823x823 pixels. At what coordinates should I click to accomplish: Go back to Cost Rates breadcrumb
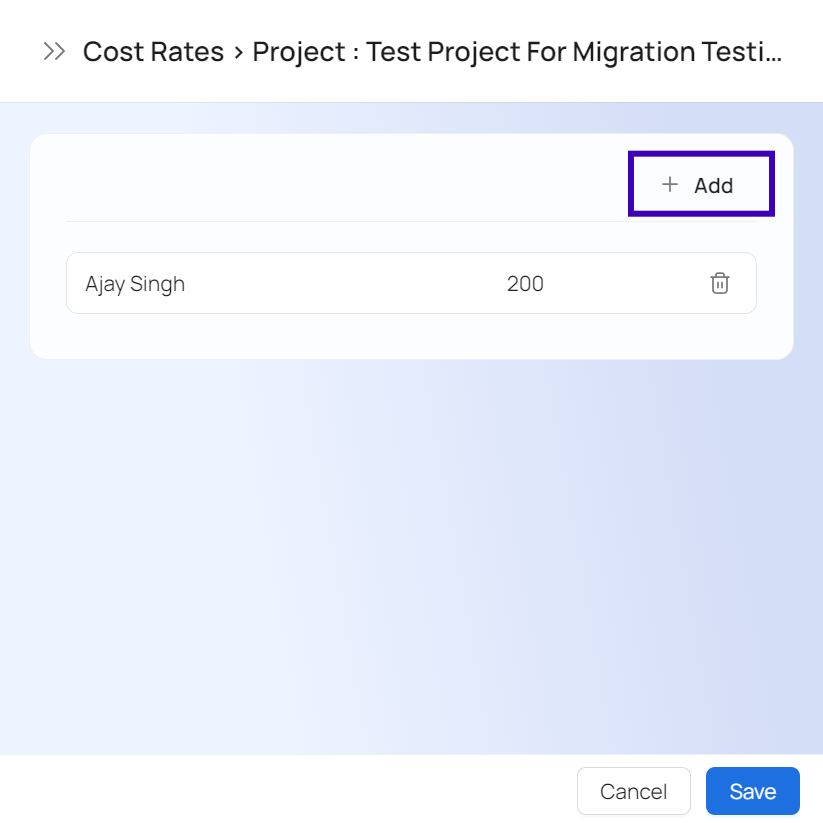[x=153, y=52]
